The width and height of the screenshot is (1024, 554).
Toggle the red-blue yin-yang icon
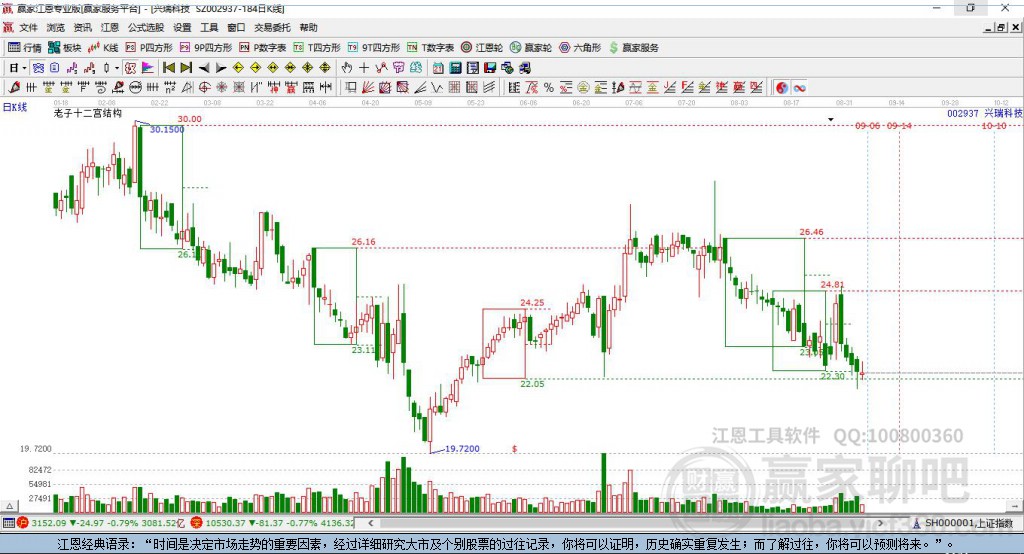click(782, 88)
